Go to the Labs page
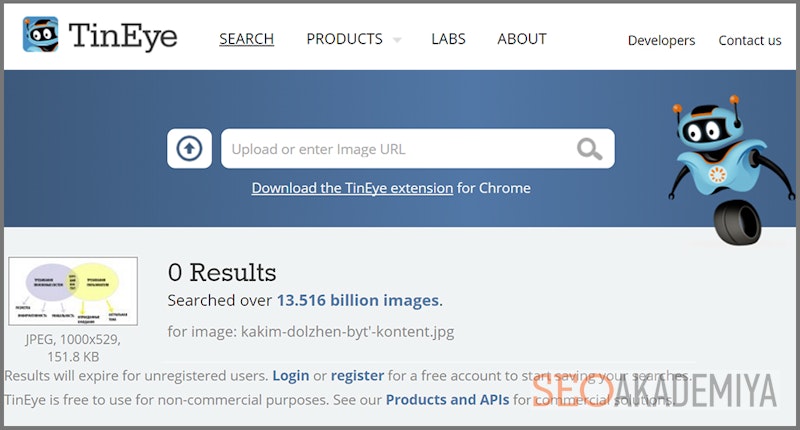Image resolution: width=800 pixels, height=430 pixels. coord(448,39)
